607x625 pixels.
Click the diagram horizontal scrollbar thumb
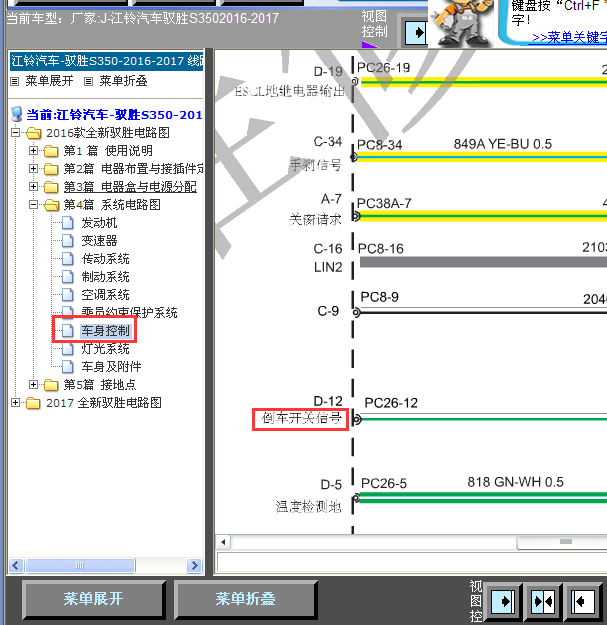(562, 542)
